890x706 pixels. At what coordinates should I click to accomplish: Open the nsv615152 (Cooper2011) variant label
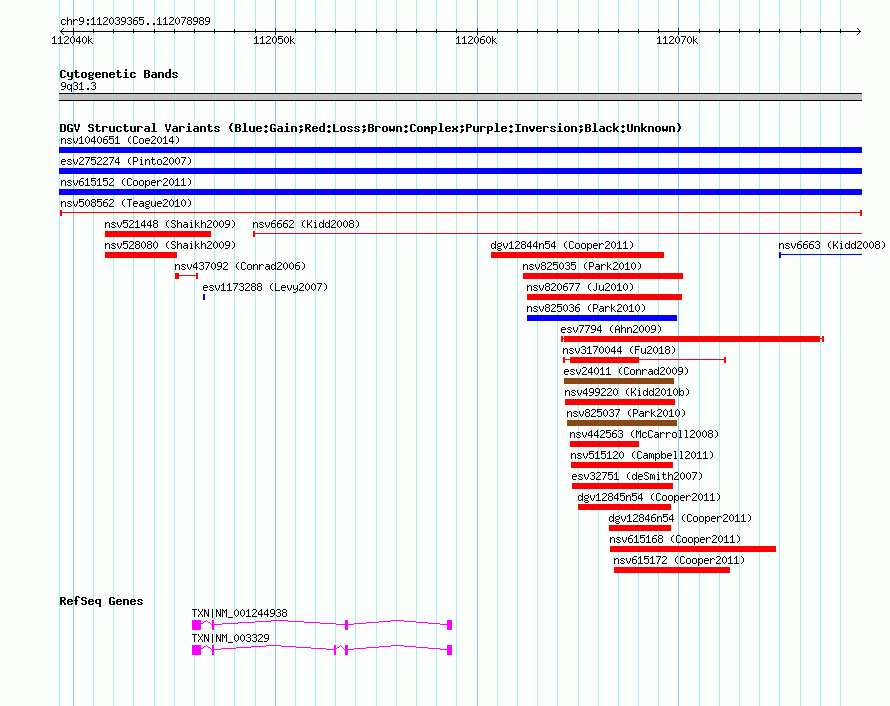126,182
